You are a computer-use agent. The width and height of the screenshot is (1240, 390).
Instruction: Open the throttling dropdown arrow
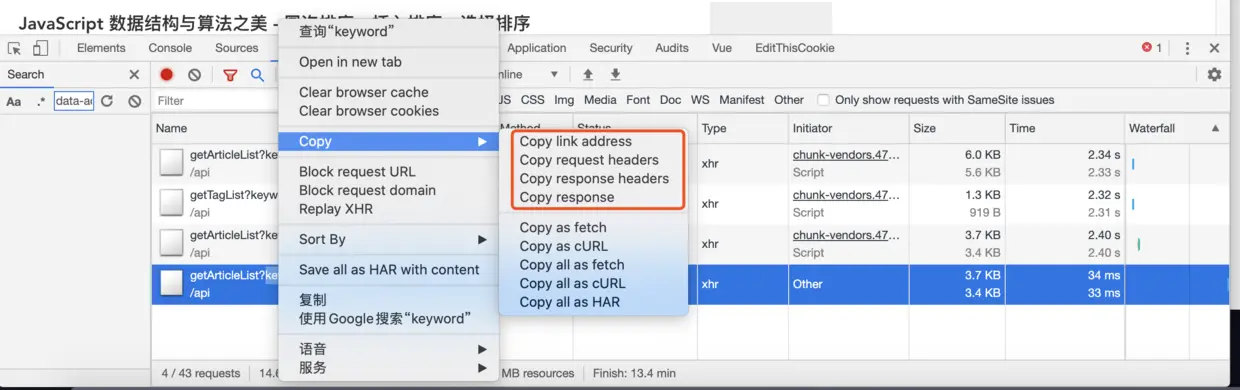point(553,75)
